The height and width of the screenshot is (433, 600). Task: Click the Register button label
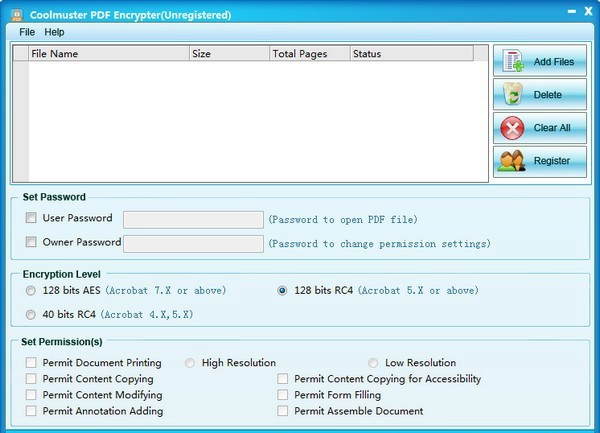coord(552,161)
